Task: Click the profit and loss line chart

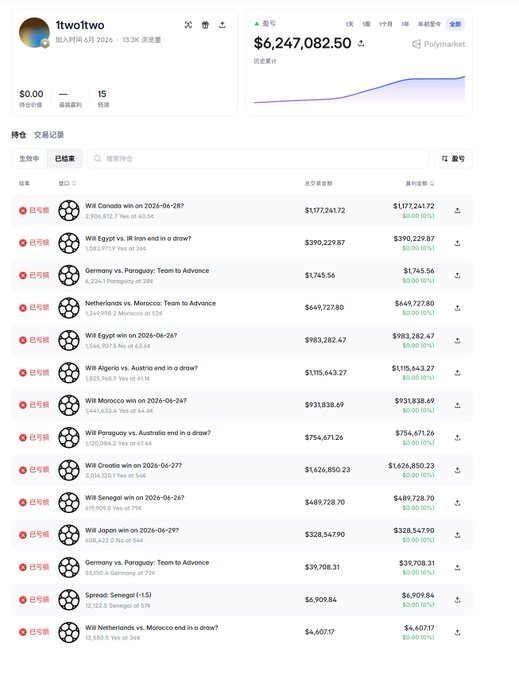Action: pyautogui.click(x=359, y=90)
